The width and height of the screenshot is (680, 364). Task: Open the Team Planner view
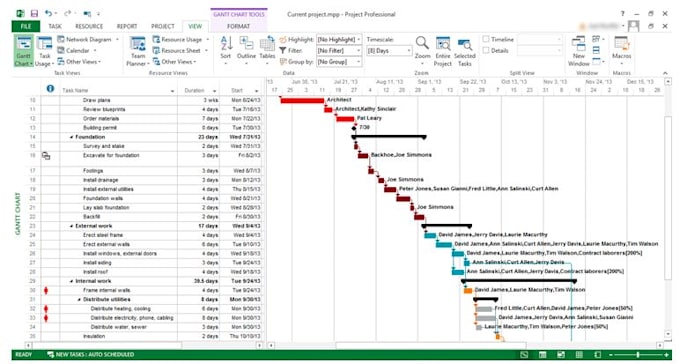(138, 51)
